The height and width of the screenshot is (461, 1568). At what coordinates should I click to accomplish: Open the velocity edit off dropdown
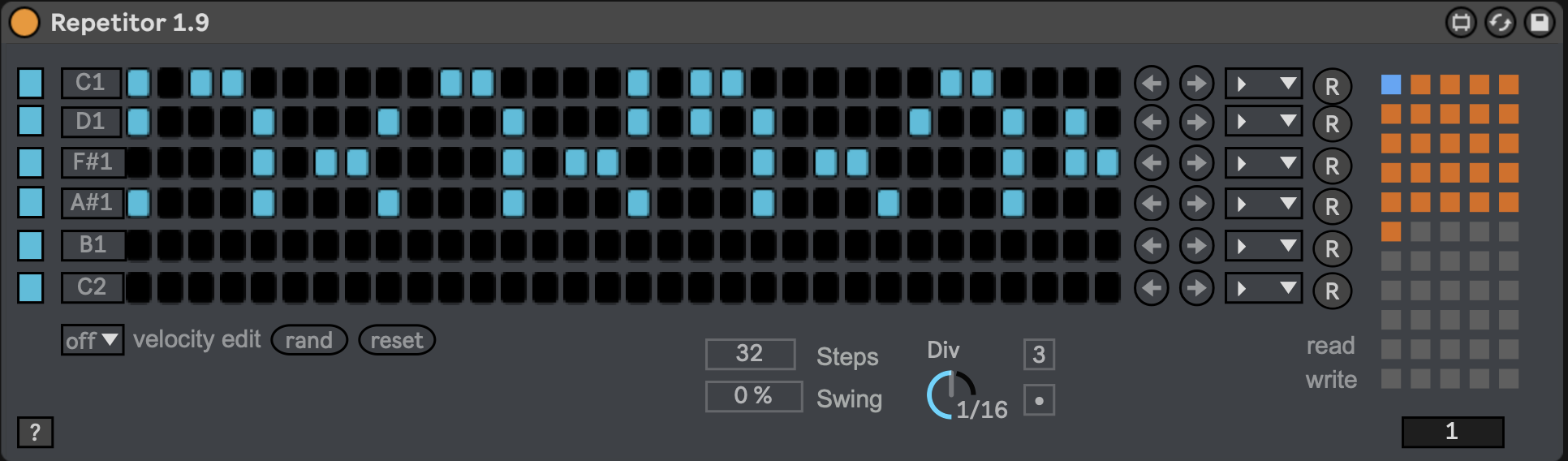click(92, 340)
